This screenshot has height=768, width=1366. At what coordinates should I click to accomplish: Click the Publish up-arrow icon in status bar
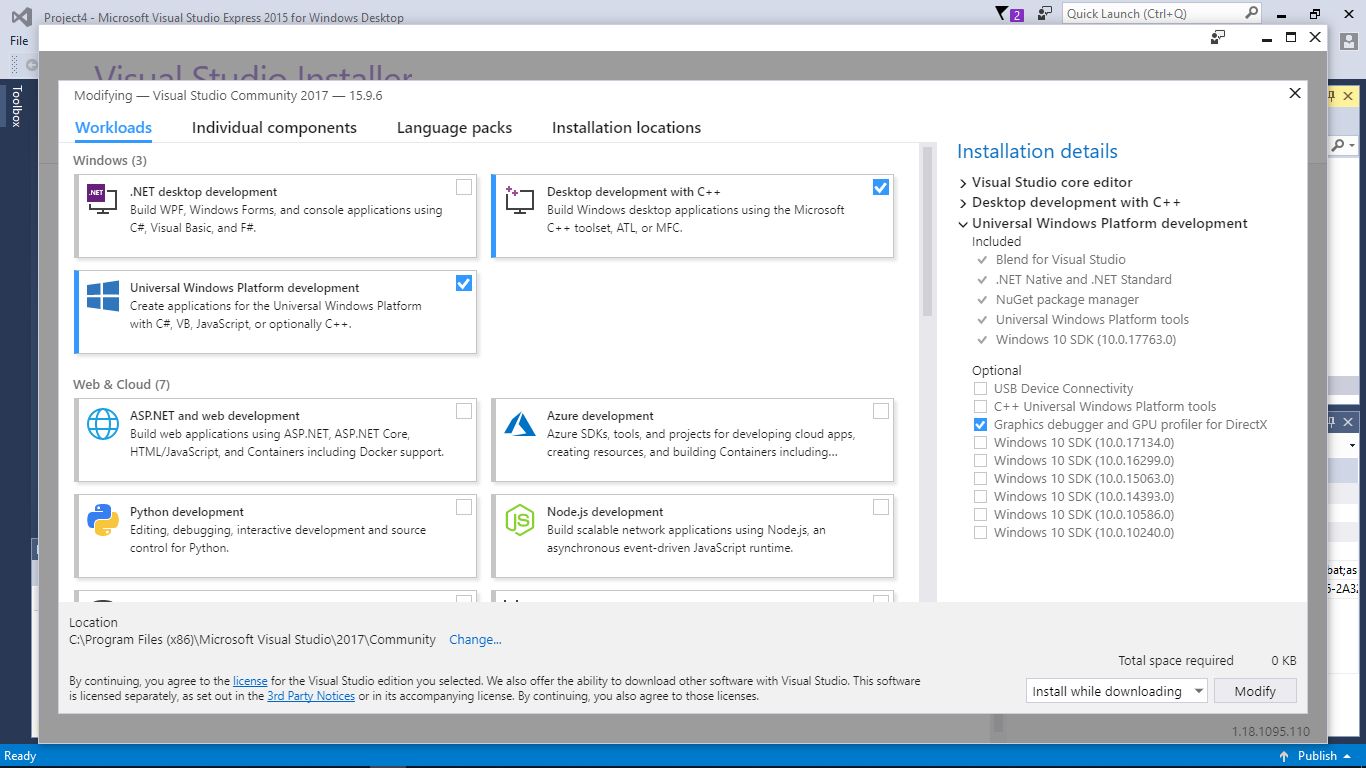(x=1286, y=756)
